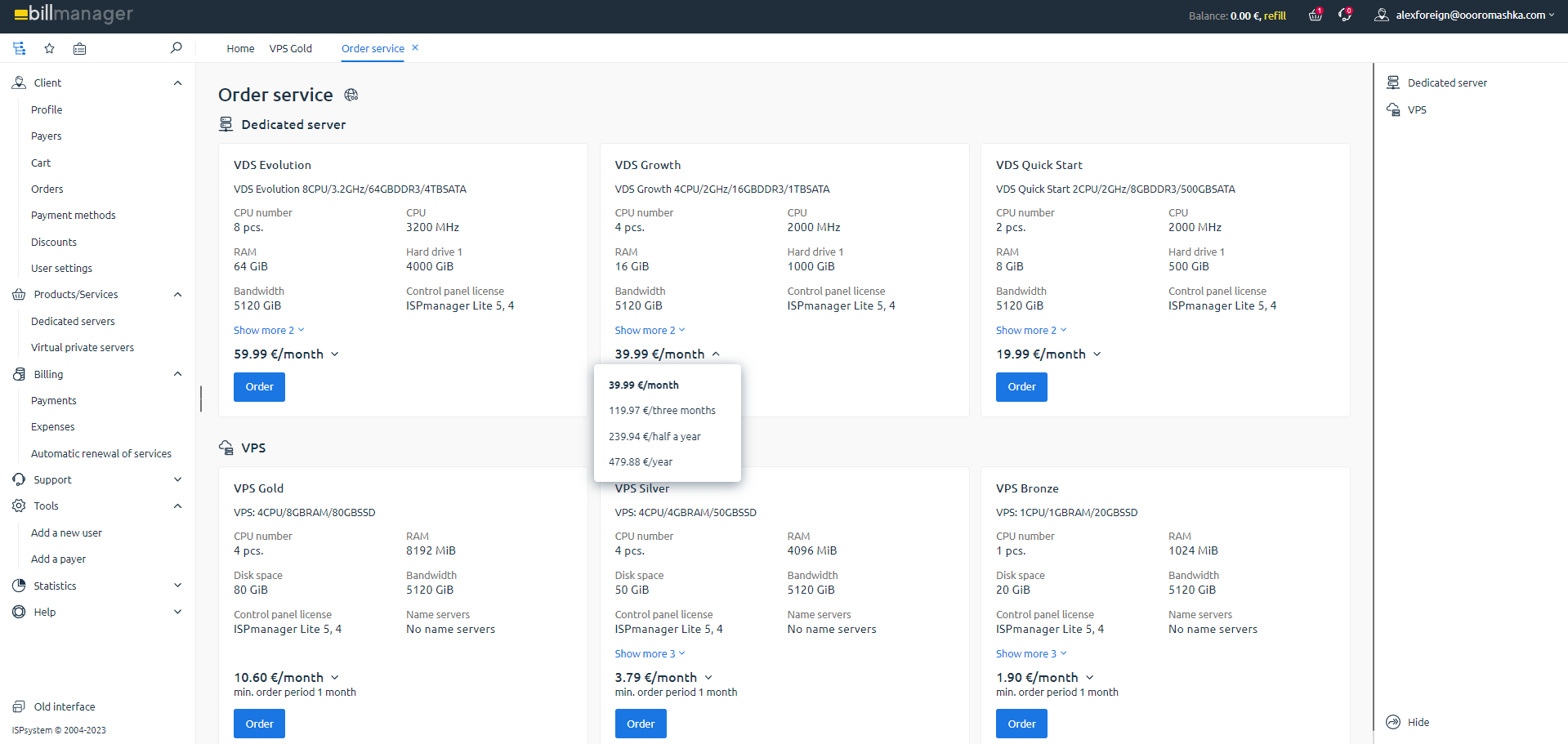Screen dimensions: 1568x744
Task: Click the refill balance link
Action: tap(1274, 15)
